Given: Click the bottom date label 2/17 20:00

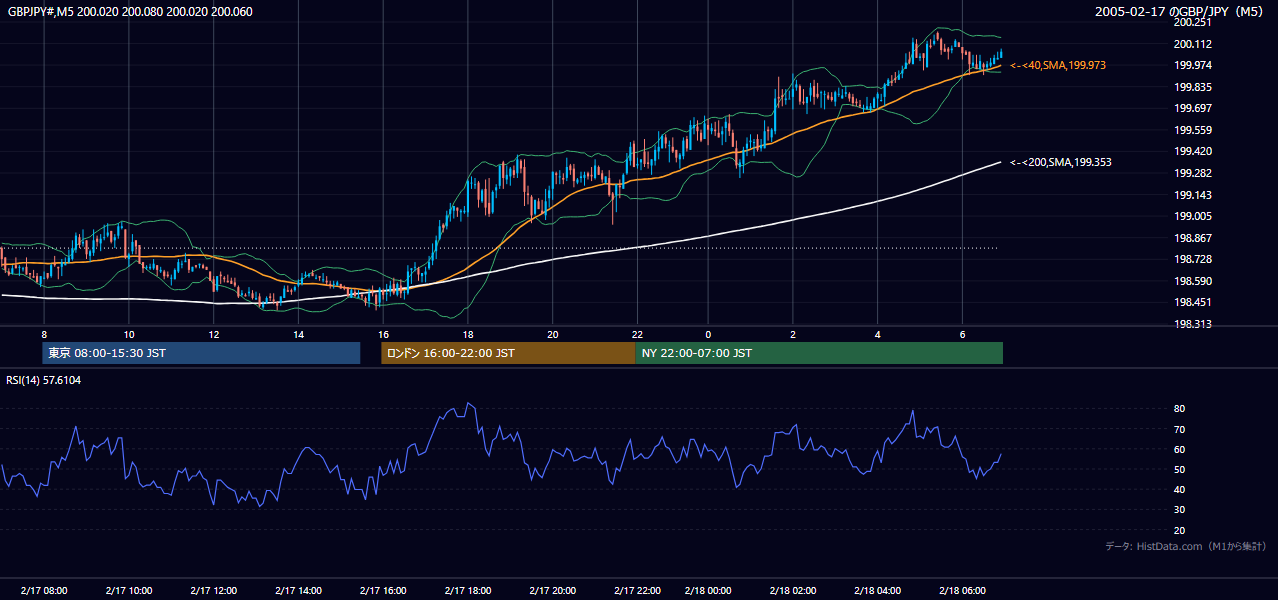Looking at the screenshot, I should [553, 591].
